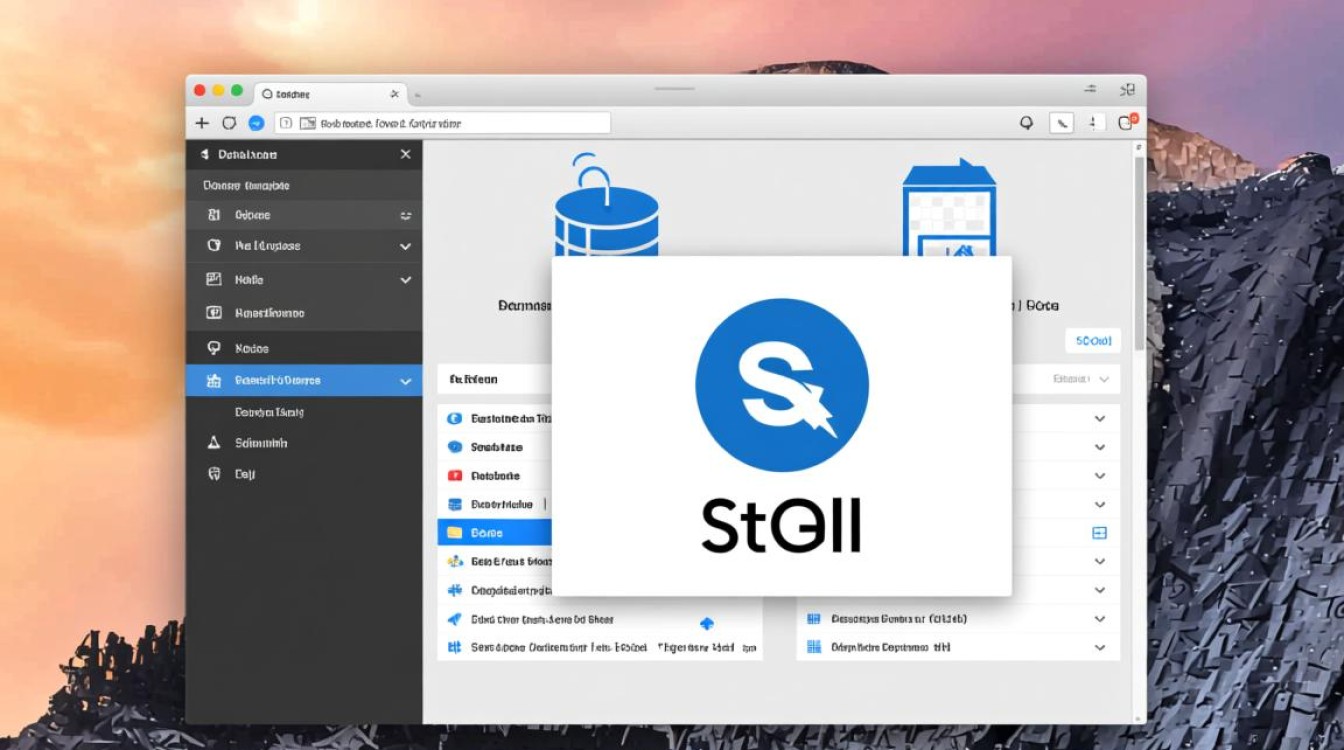Viewport: 1344px width, 750px height.
Task: Click the plus icon in browser toolbar
Action: pos(202,123)
